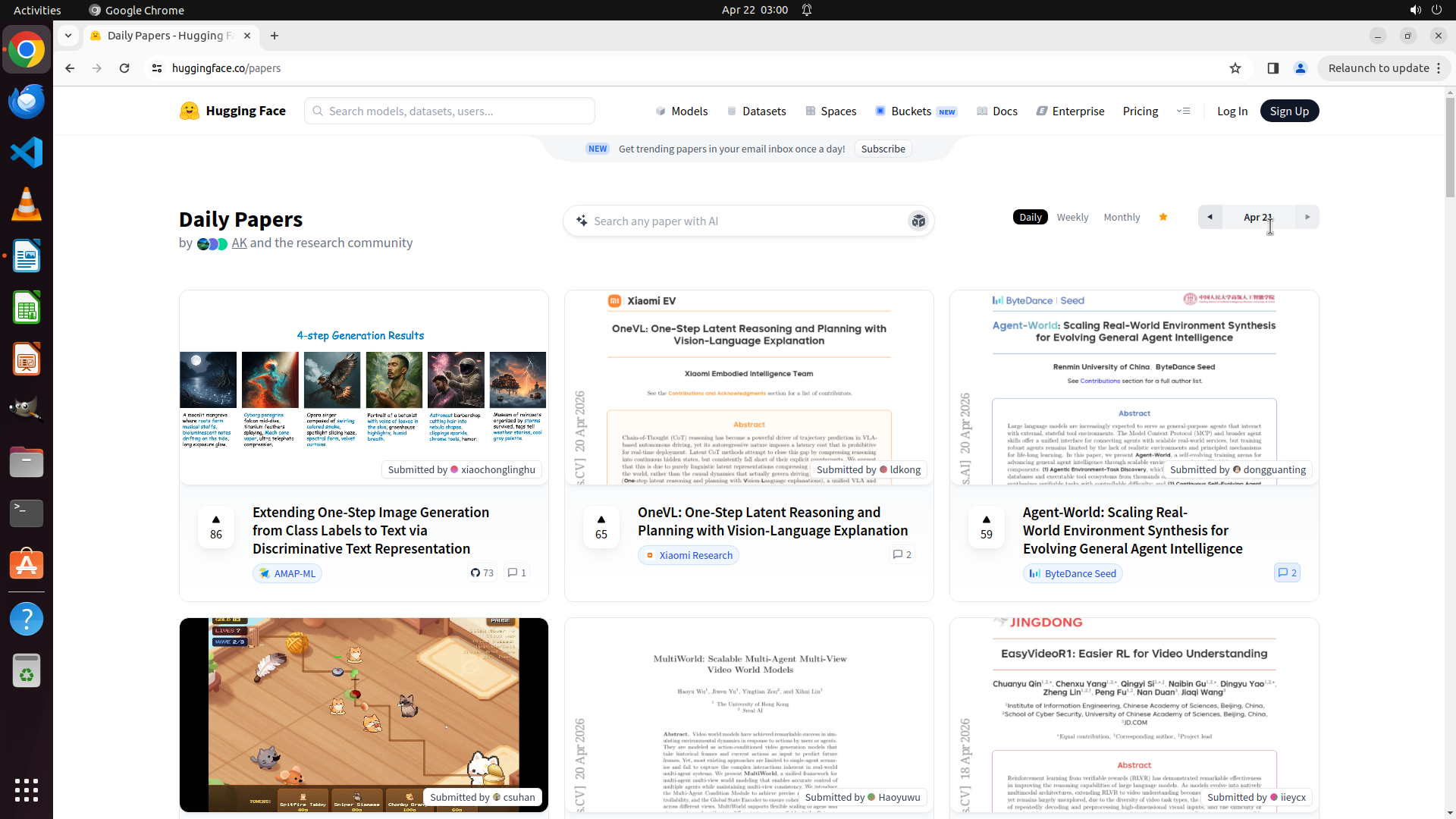Go to the previous day arrow
Screen dimensions: 1456x819
pyautogui.click(x=1210, y=218)
